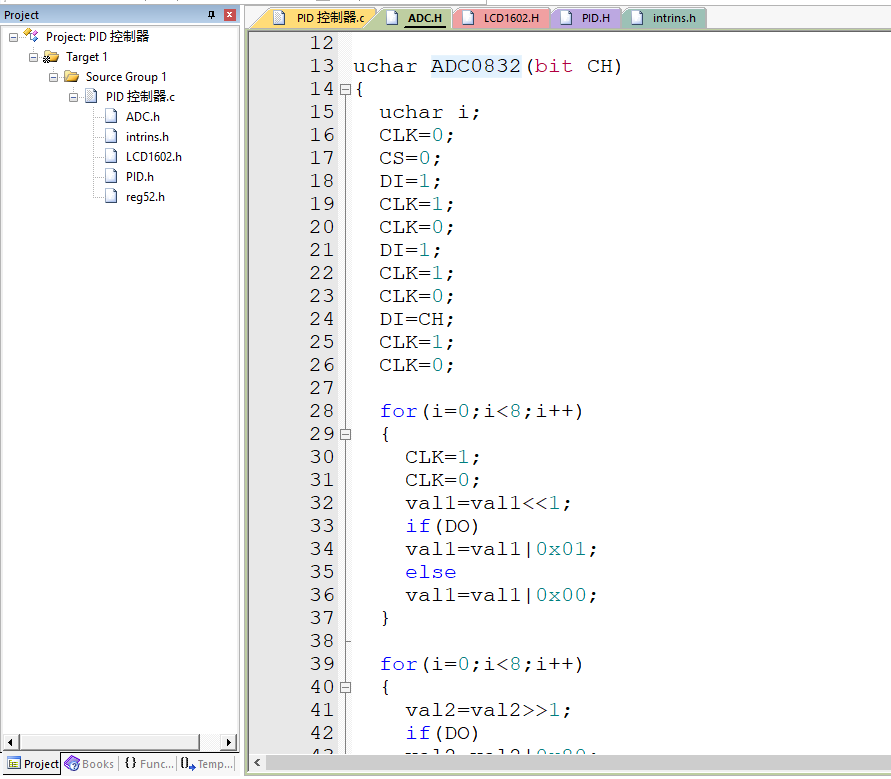
Task: Click 'CS=0;' statement on line 17
Action: coord(410,159)
